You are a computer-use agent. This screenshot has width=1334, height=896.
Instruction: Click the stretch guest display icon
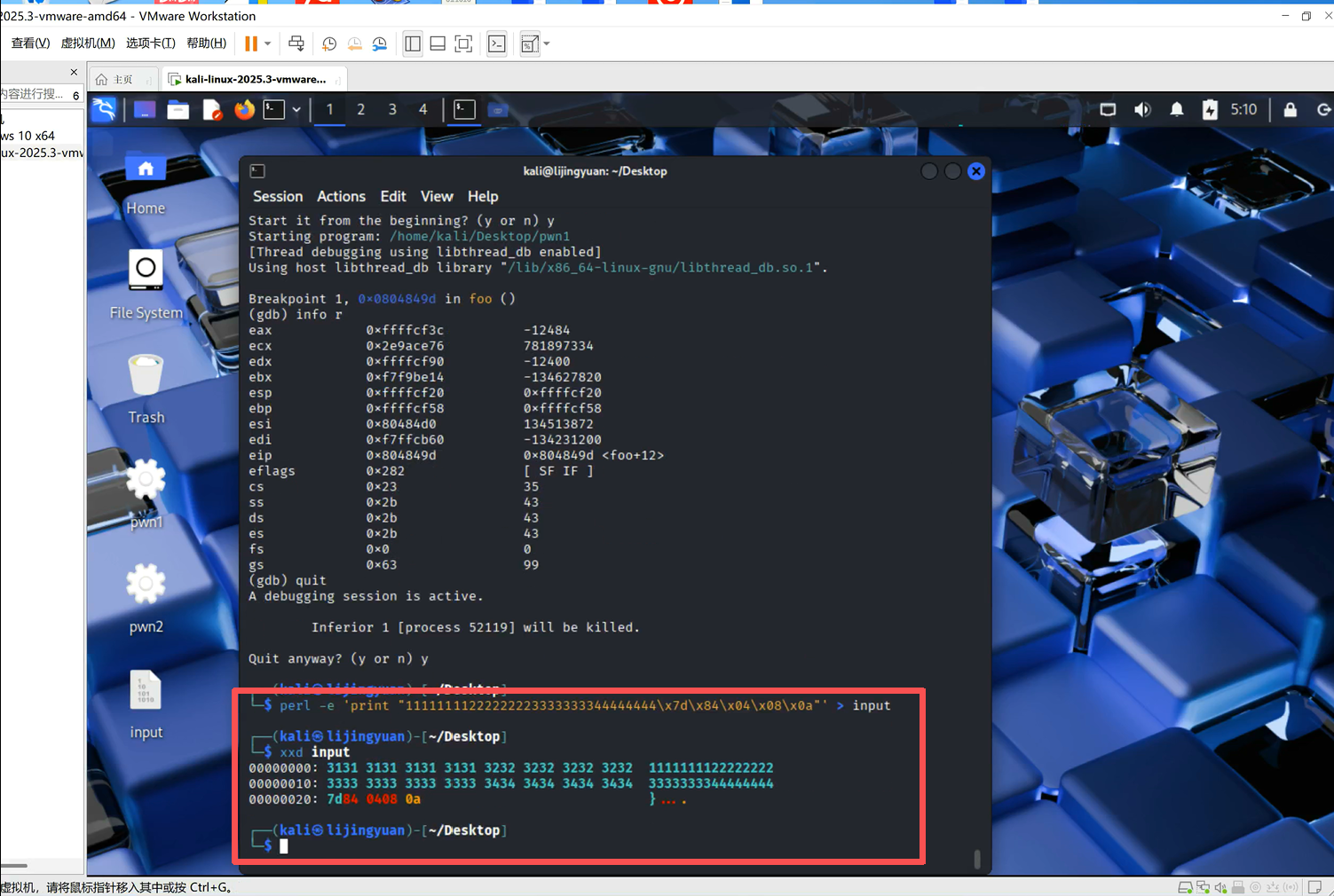[530, 43]
